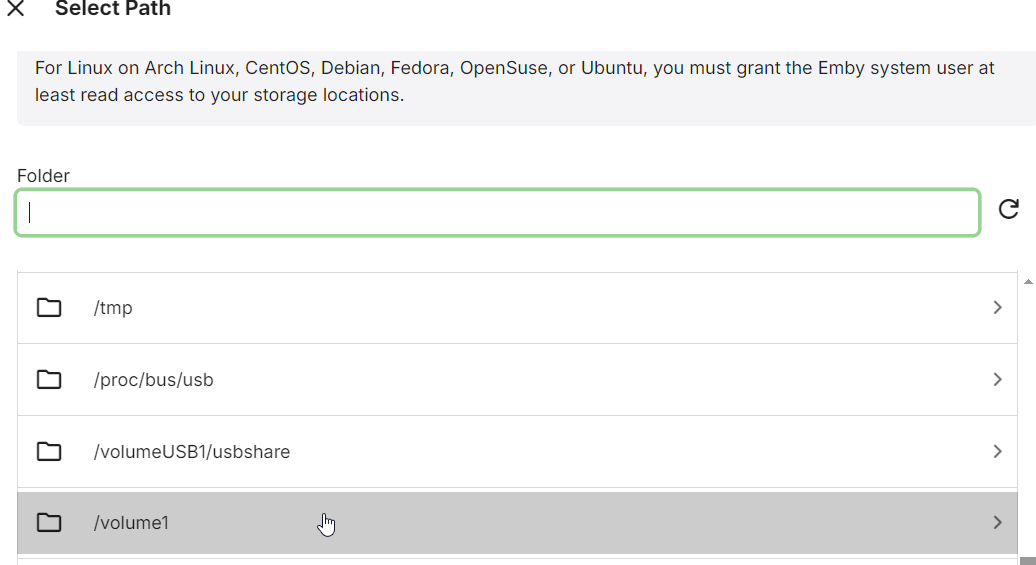This screenshot has width=1036, height=565.
Task: Click the folder icon beside /proc/bus/usb
Action: tap(49, 380)
